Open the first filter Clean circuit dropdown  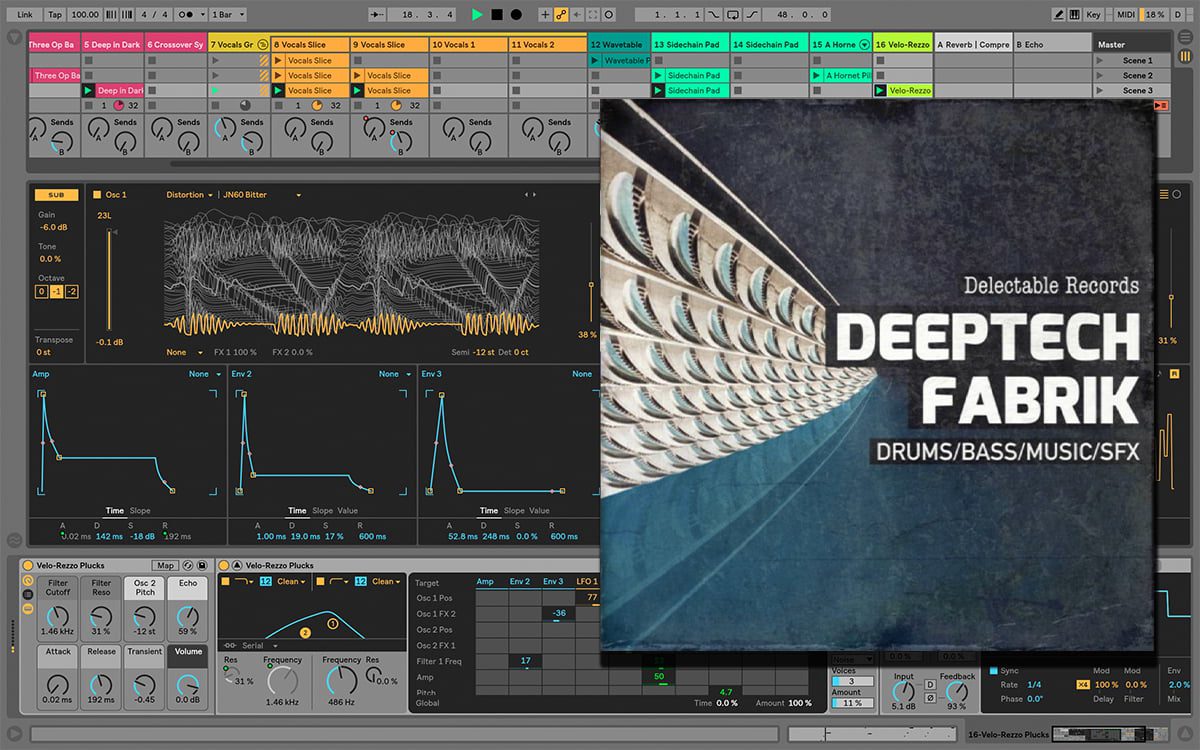pyautogui.click(x=291, y=581)
